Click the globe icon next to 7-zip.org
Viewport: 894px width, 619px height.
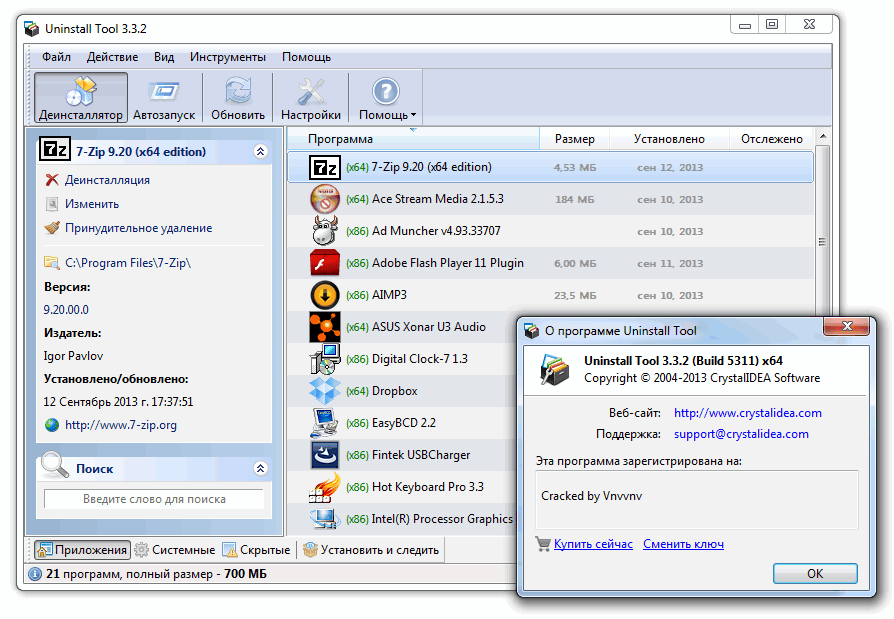[52, 425]
